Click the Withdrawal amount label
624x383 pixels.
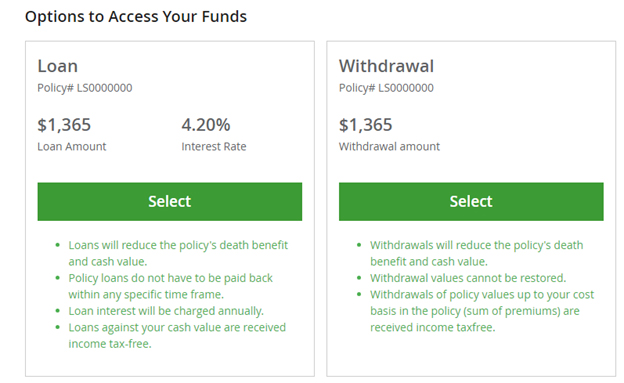click(389, 147)
